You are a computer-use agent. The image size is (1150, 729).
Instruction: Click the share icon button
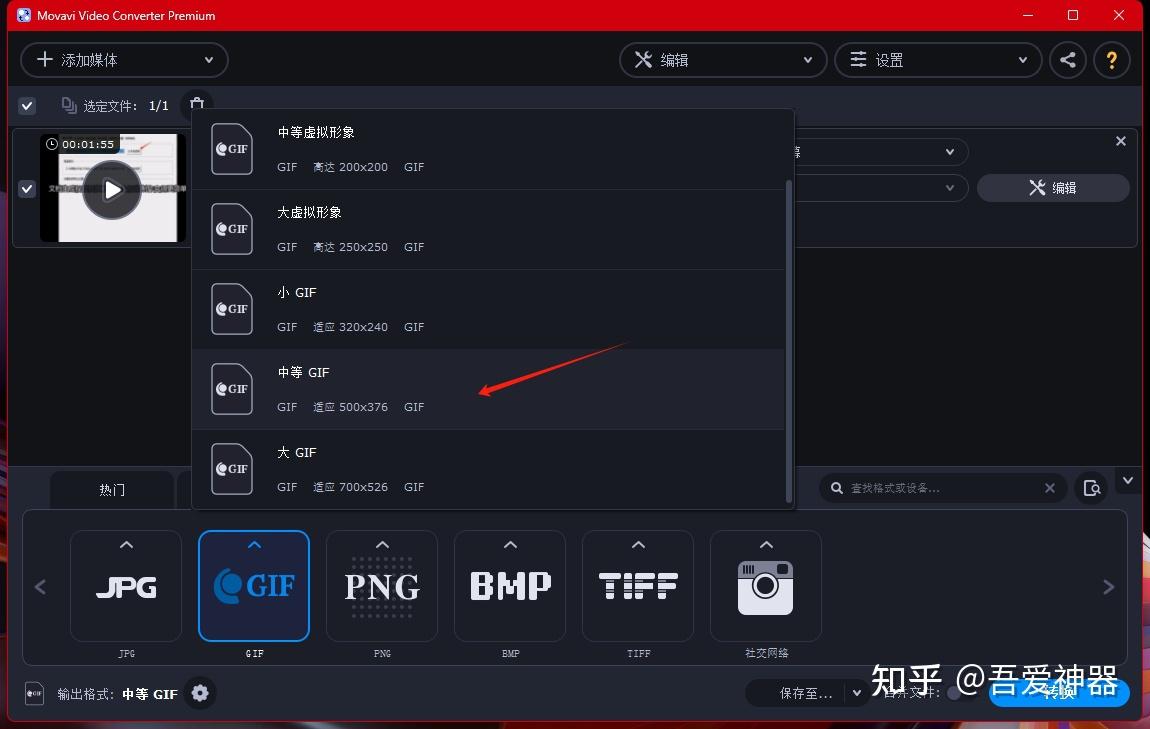(x=1068, y=60)
